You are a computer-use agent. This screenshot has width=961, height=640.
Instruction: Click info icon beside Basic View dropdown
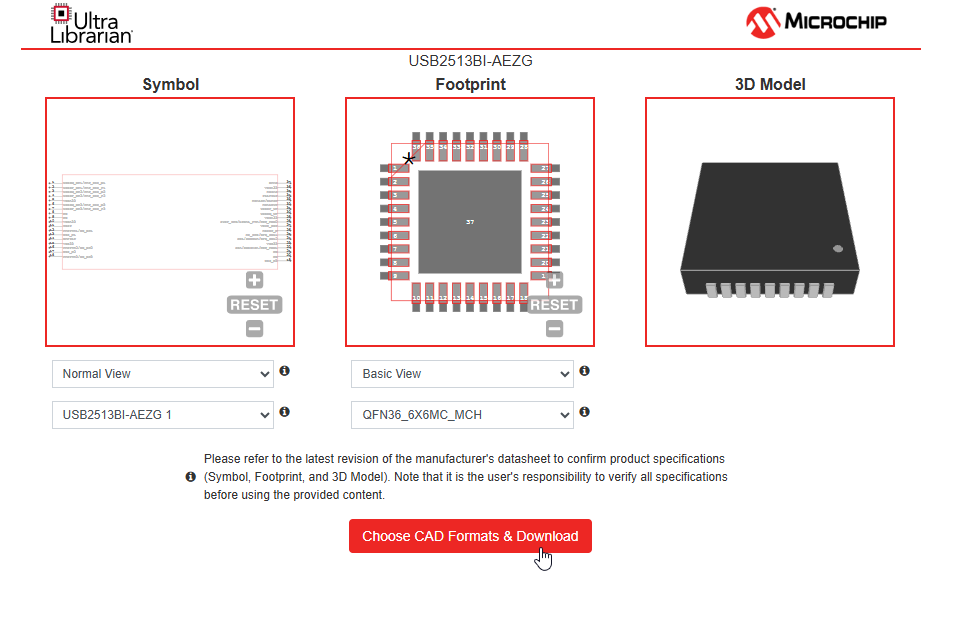(x=585, y=371)
